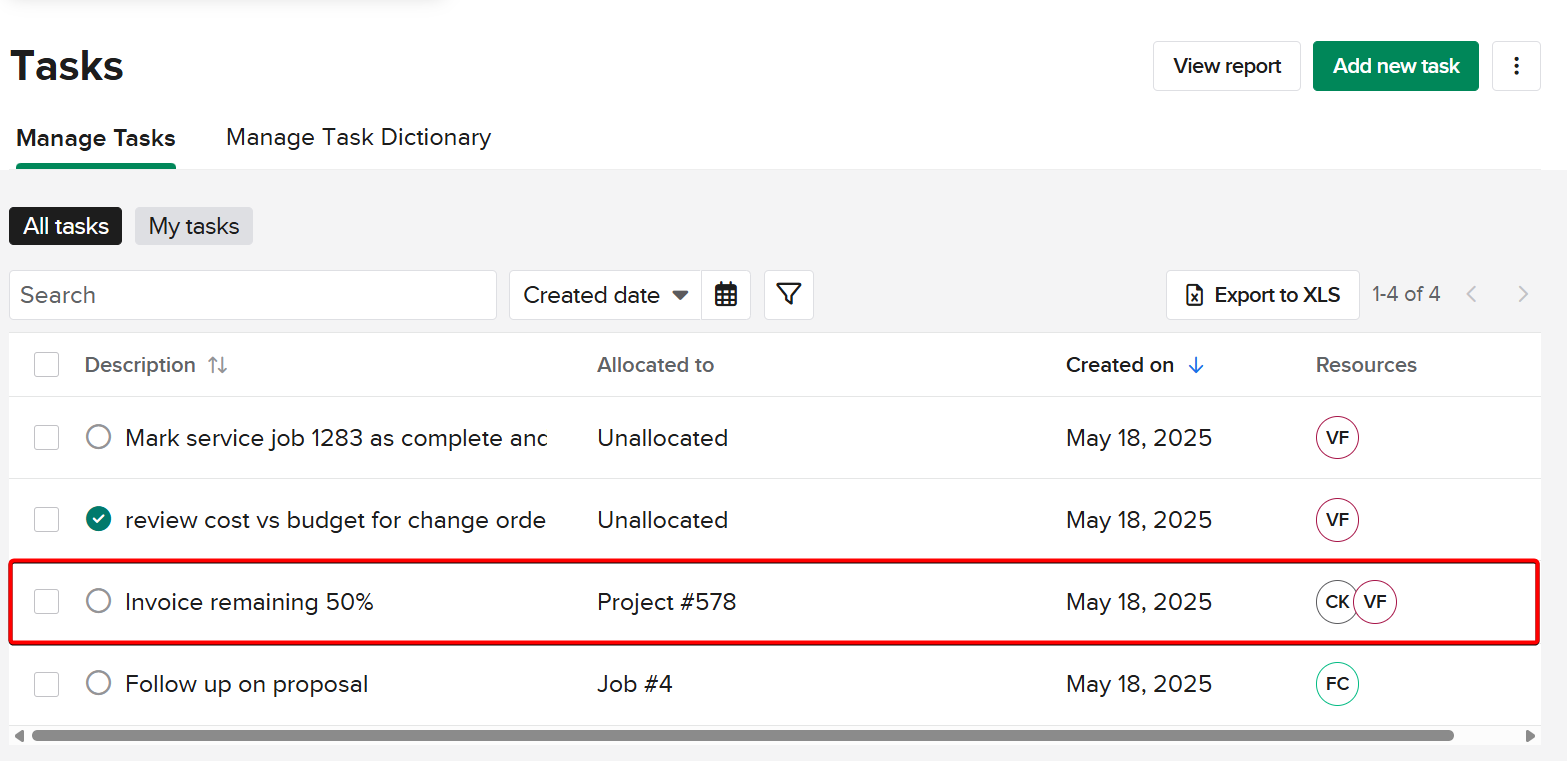Click the FC resource avatar
Image resolution: width=1567 pixels, height=761 pixels.
click(1337, 684)
